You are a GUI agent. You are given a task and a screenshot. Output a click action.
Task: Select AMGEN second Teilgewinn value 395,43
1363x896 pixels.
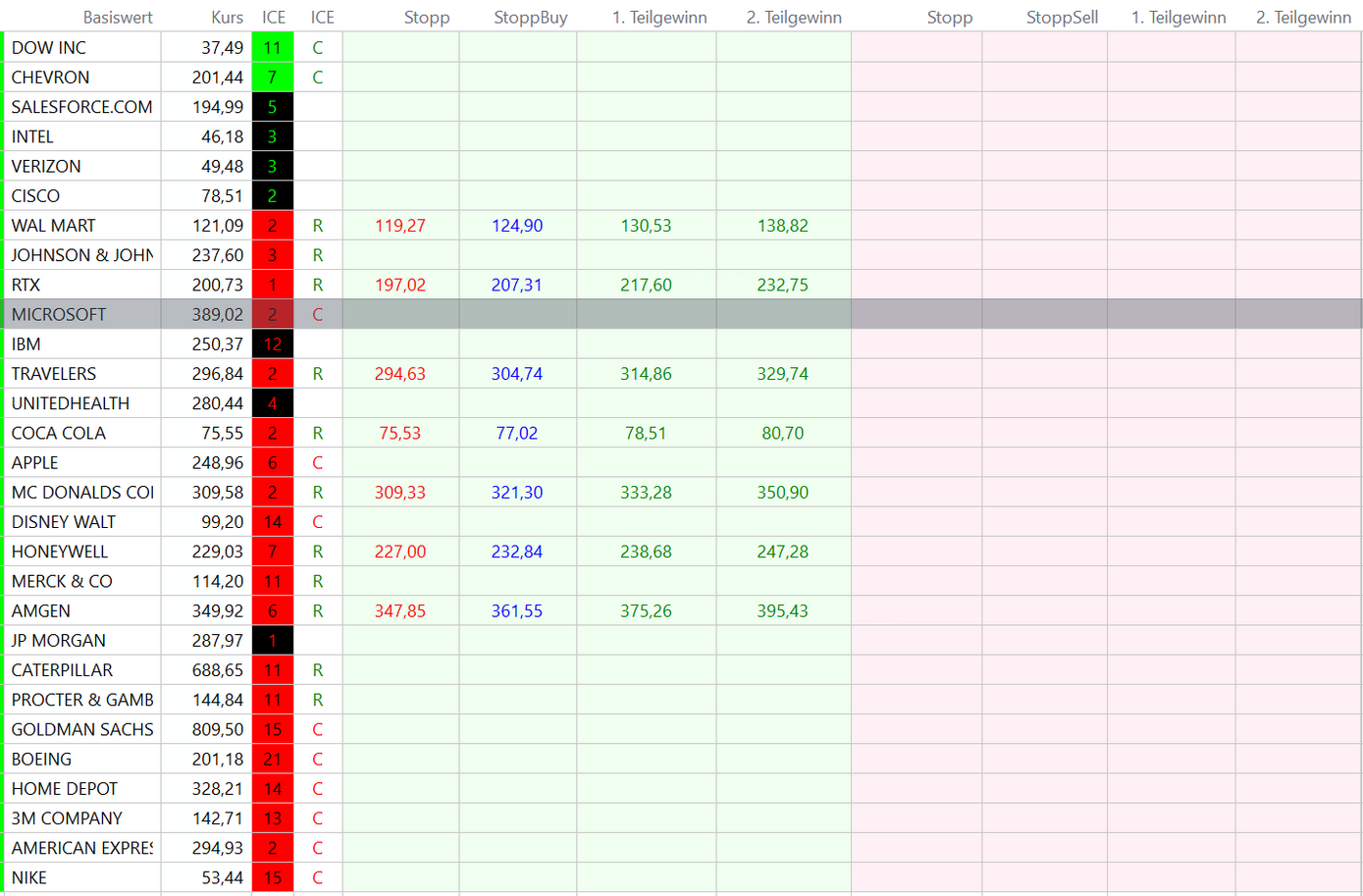[782, 610]
